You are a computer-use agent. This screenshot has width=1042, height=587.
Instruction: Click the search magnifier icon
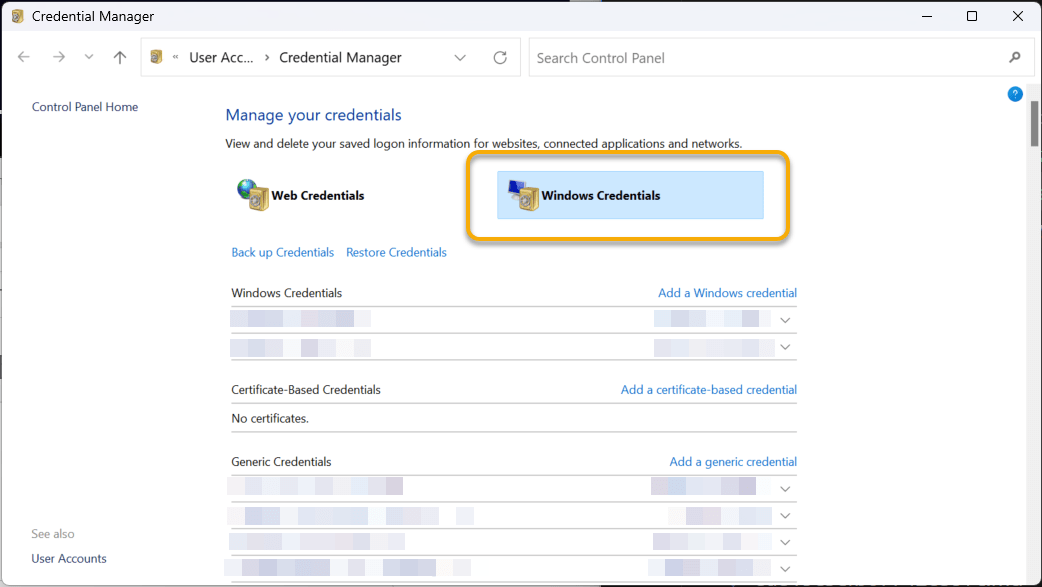tap(1015, 58)
